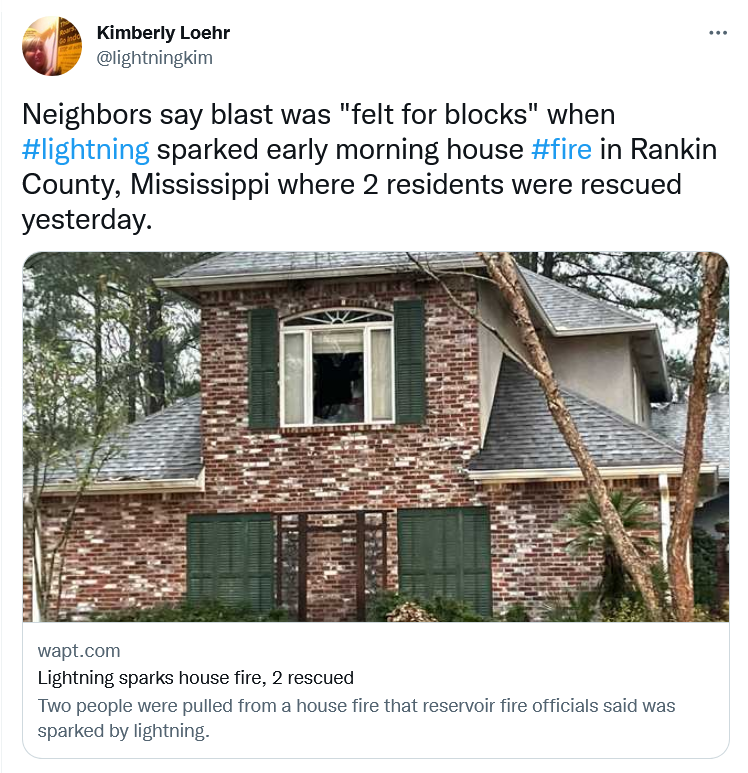Visit the @lightningkim handle

pos(154,58)
